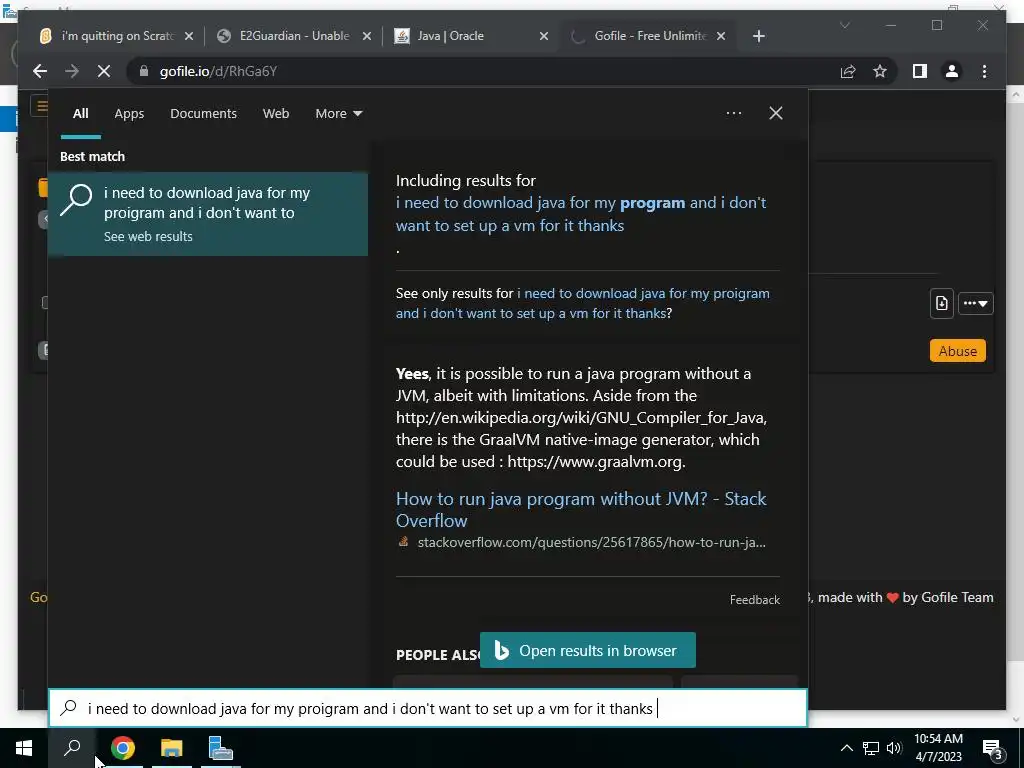
Task: Click corrected query link with "program"
Action: 581,214
